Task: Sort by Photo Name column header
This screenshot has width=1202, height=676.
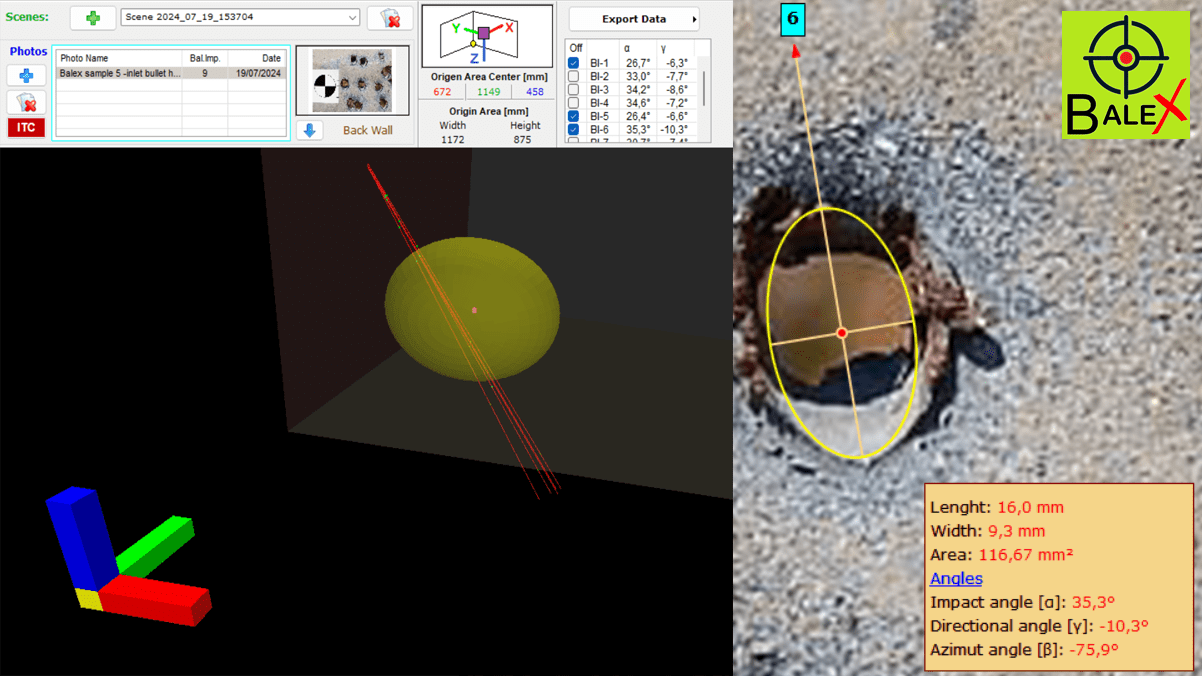Action: click(x=118, y=58)
